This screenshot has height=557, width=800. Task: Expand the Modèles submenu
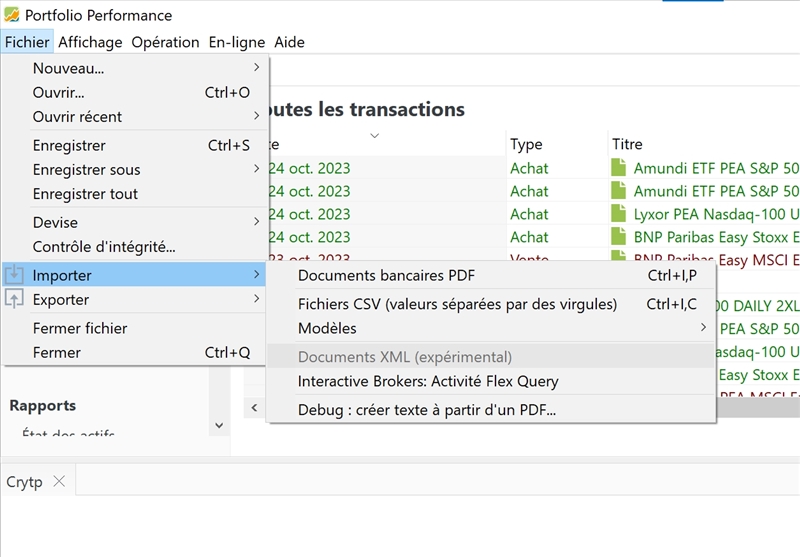point(491,328)
